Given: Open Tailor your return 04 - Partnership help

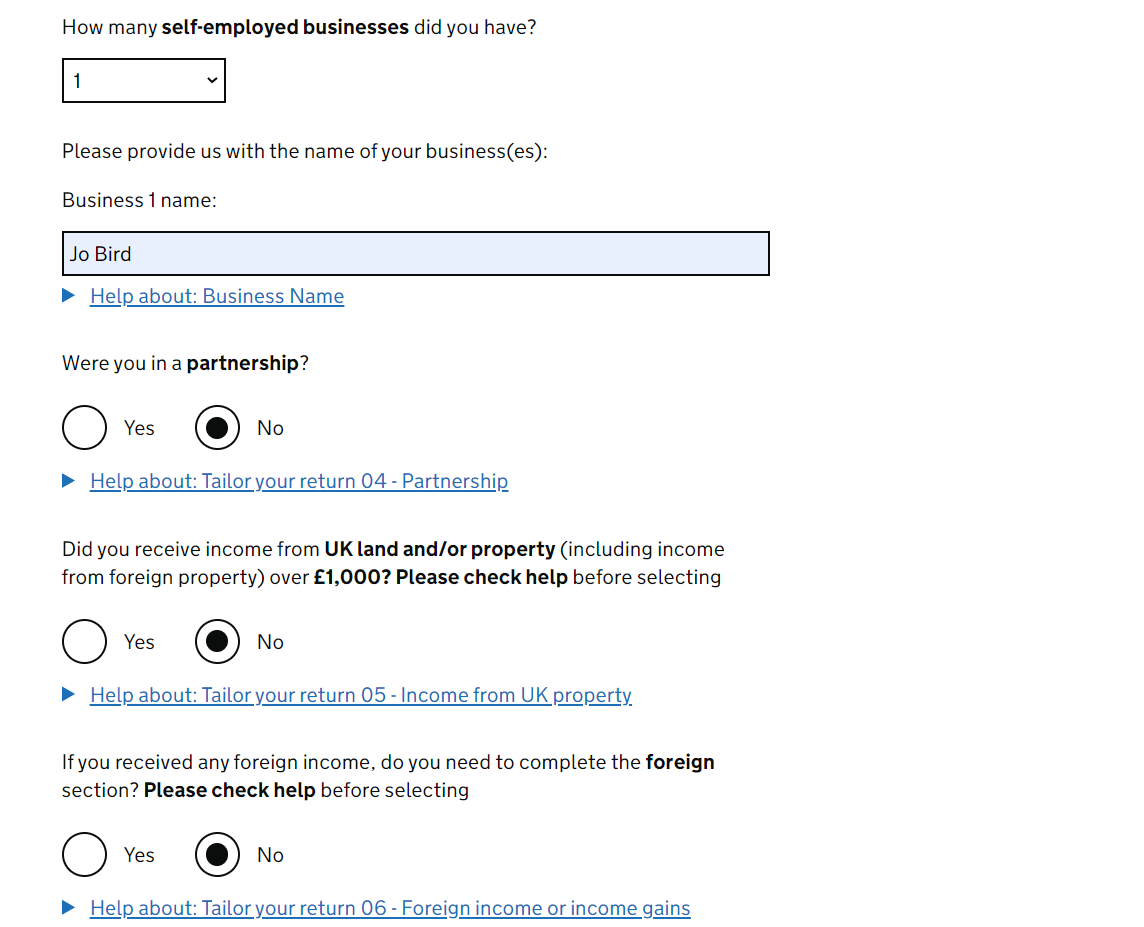Looking at the screenshot, I should click(299, 481).
